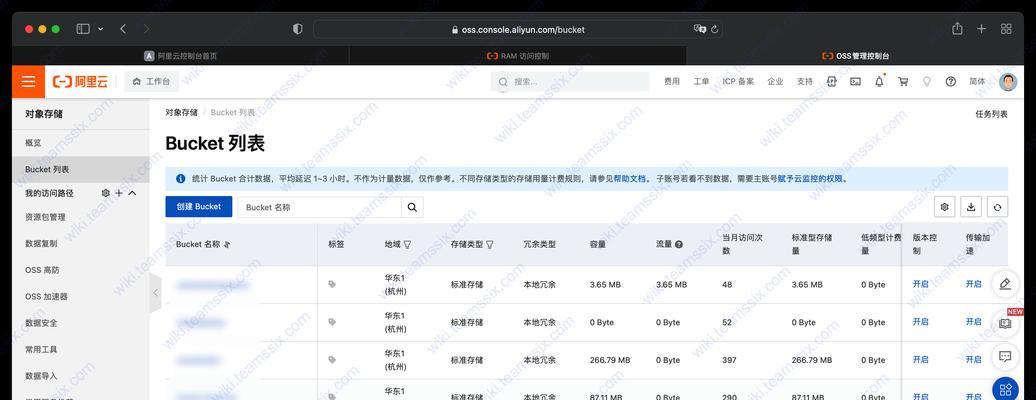1036x400 pixels.
Task: Open 数据复制 in the sidebar
Action: click(x=41, y=243)
